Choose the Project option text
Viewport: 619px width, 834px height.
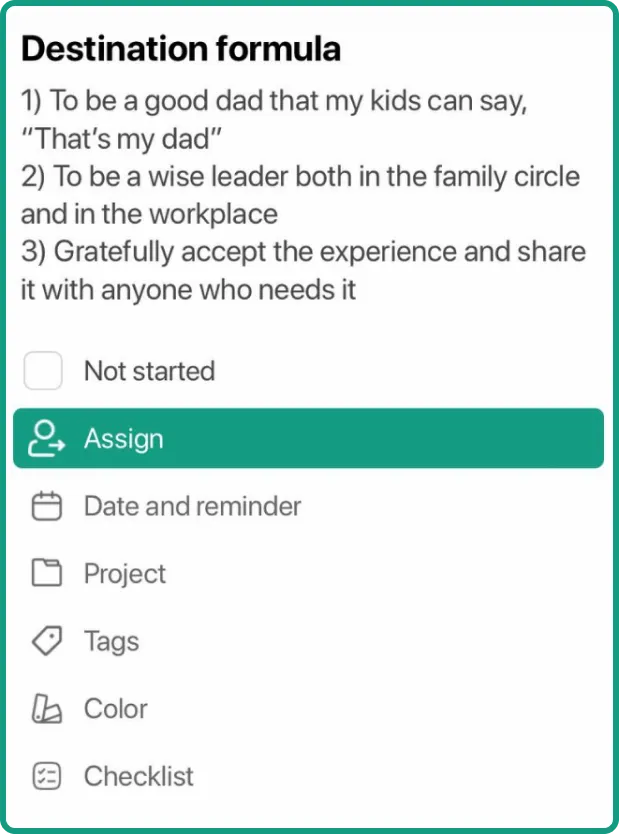[x=125, y=574]
